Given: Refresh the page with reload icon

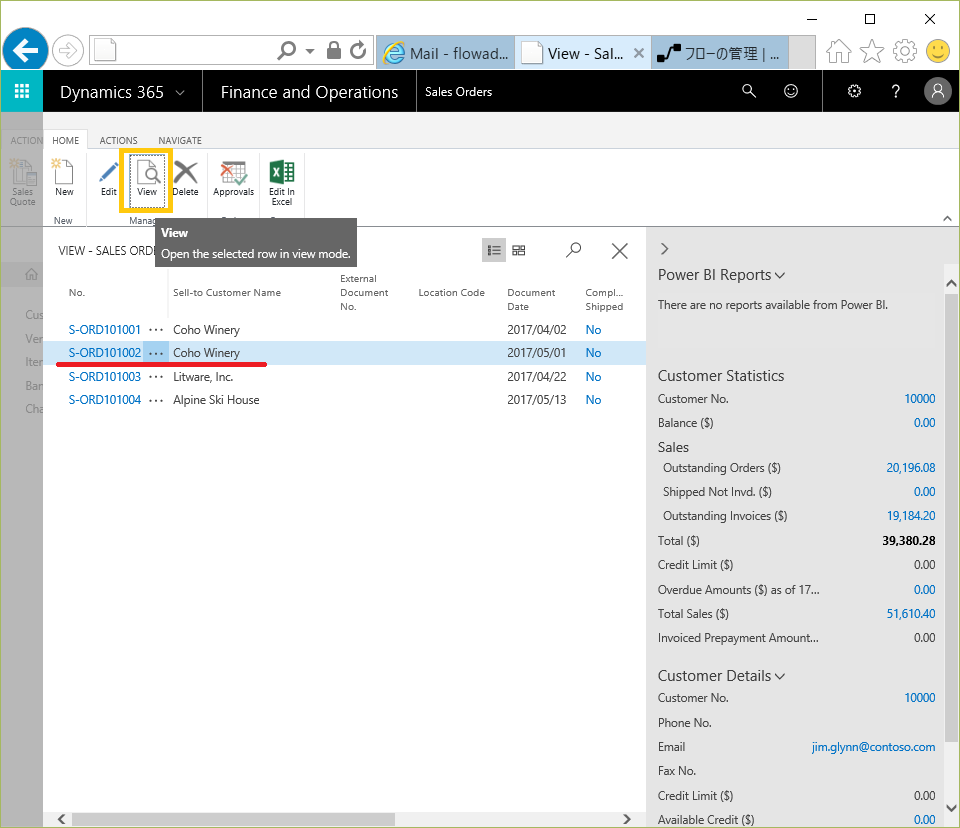Looking at the screenshot, I should click(x=358, y=50).
